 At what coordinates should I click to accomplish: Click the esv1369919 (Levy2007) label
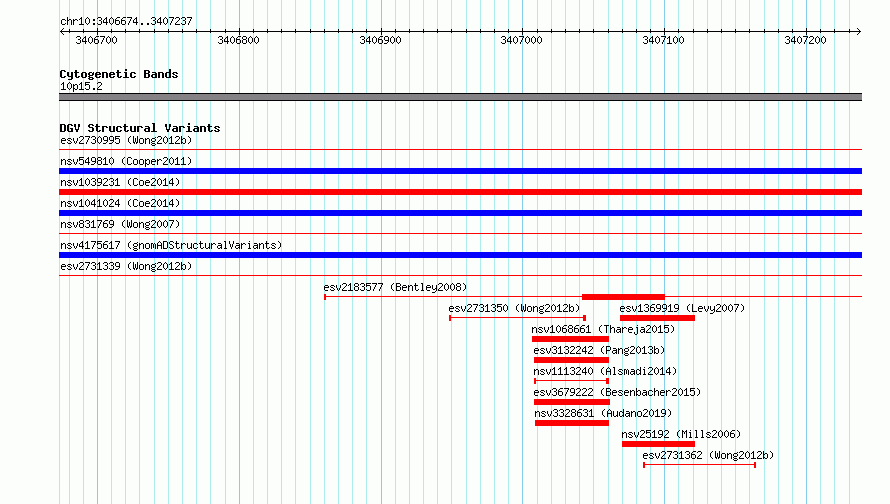[x=682, y=308]
